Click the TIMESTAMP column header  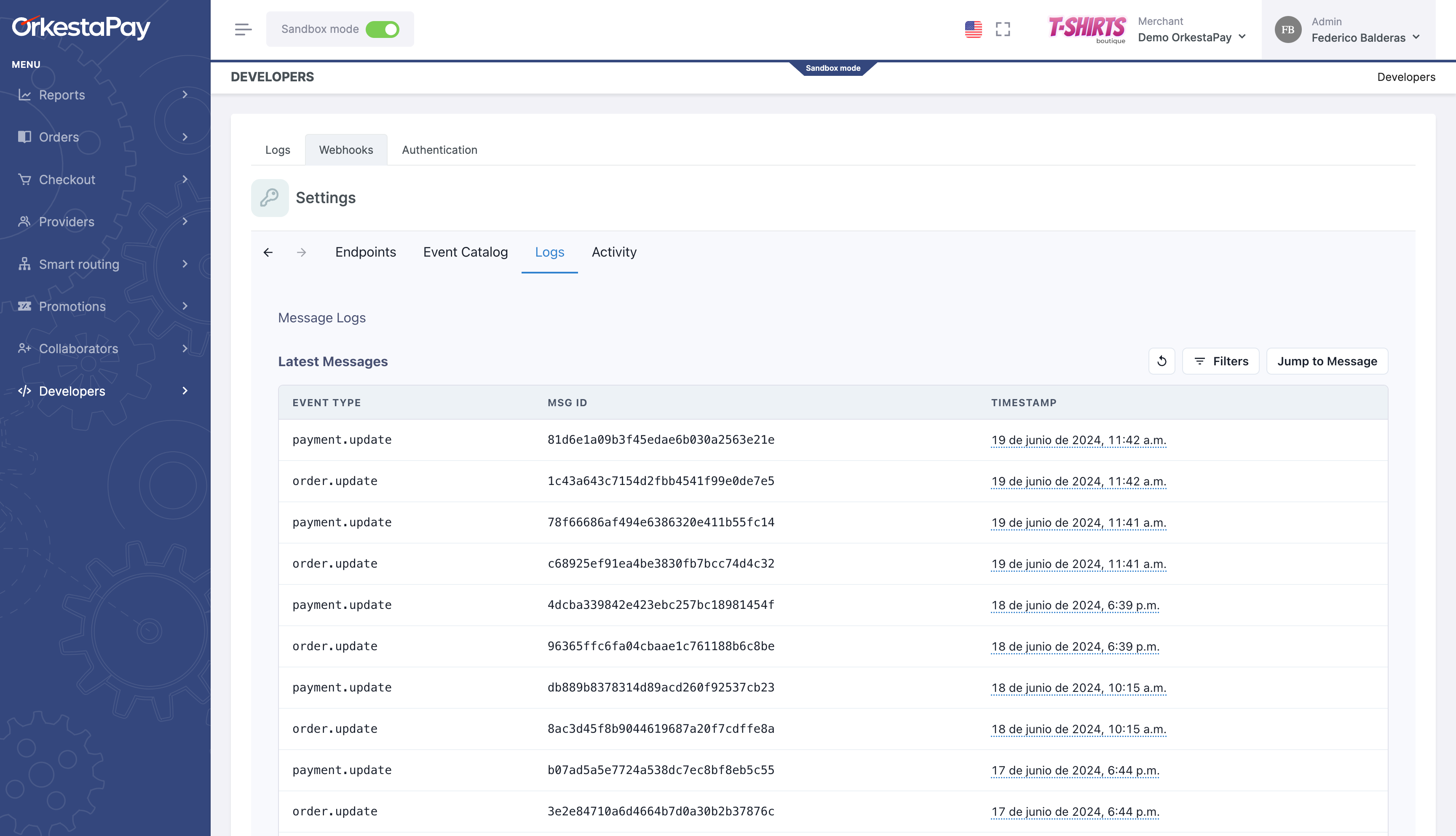coord(1023,403)
